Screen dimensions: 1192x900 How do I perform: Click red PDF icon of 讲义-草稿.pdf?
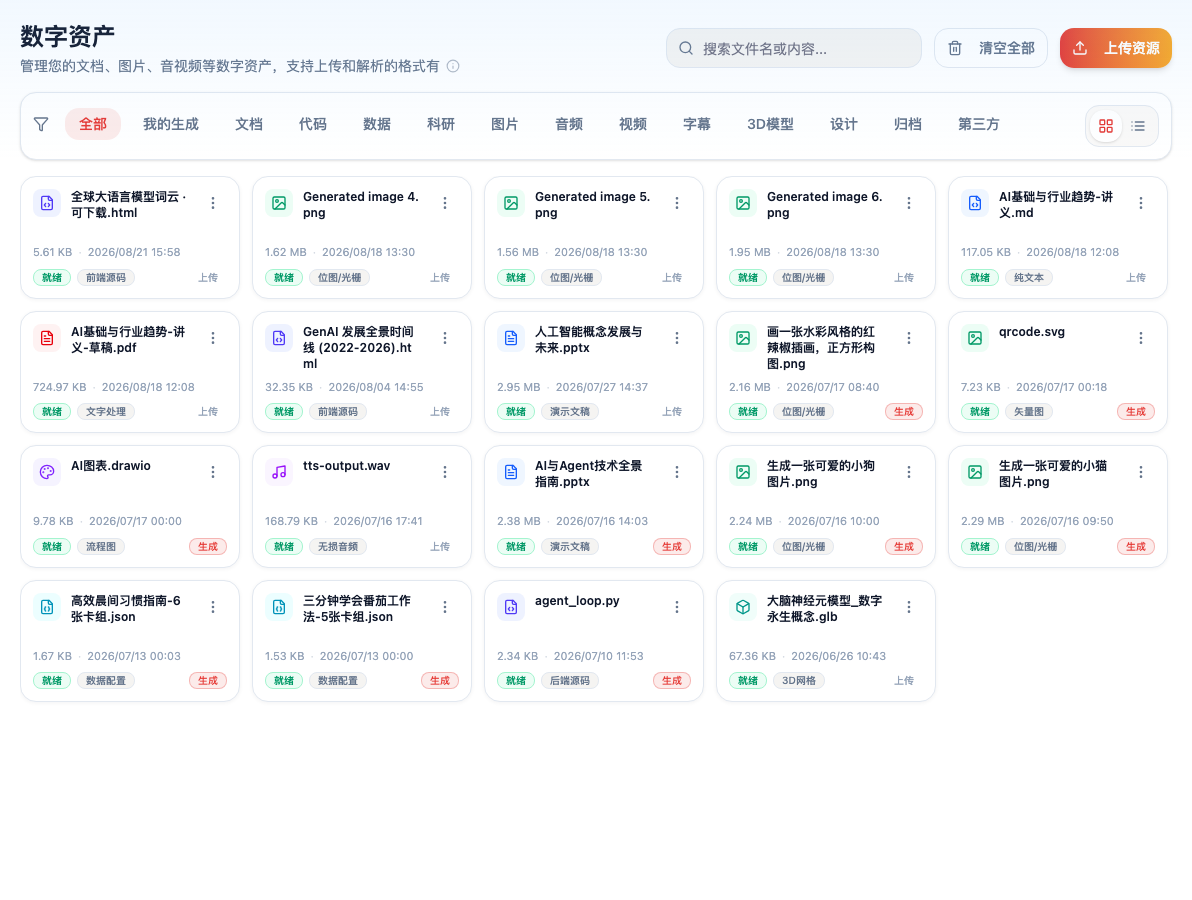[x=47, y=338]
